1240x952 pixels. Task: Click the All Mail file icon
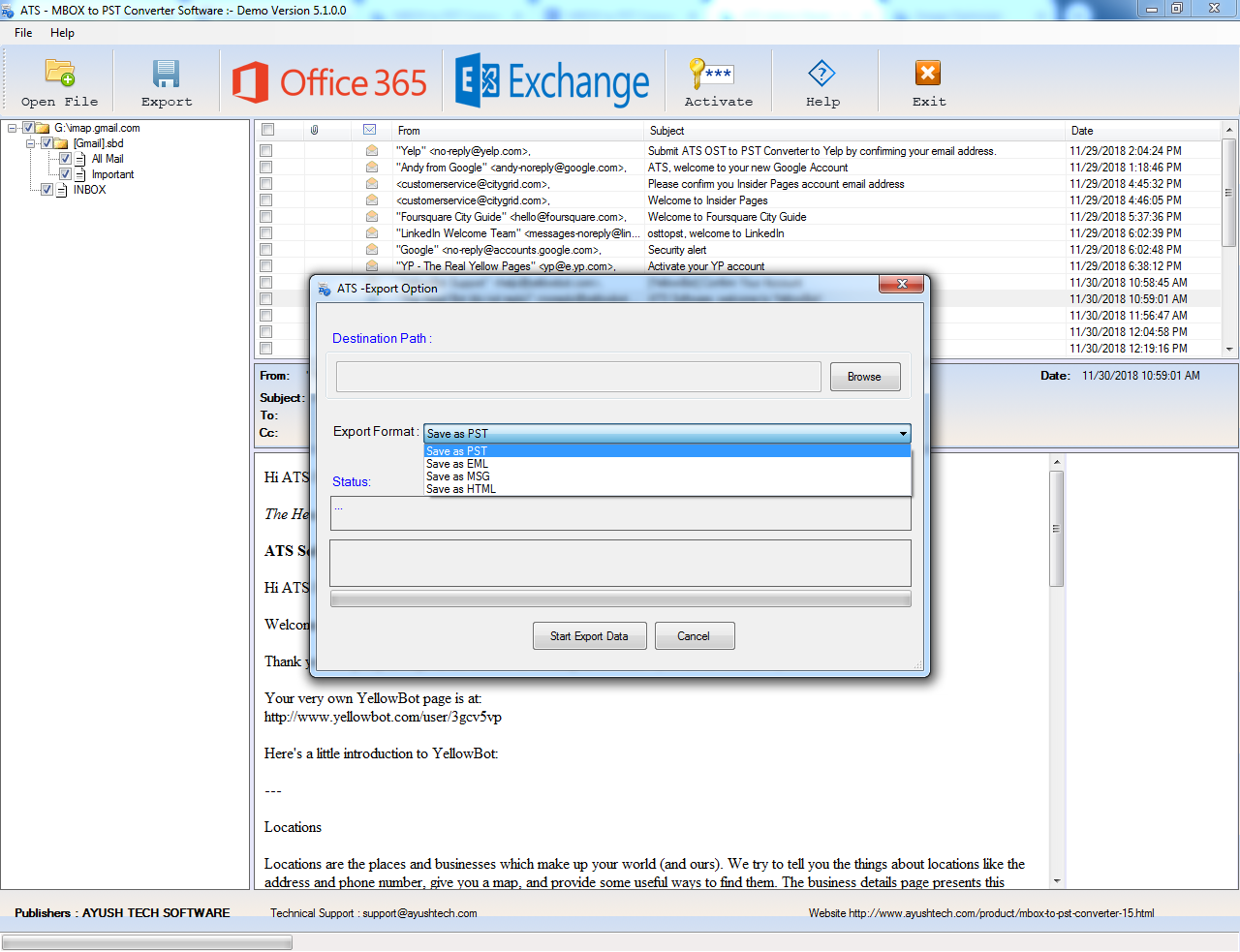pyautogui.click(x=80, y=159)
